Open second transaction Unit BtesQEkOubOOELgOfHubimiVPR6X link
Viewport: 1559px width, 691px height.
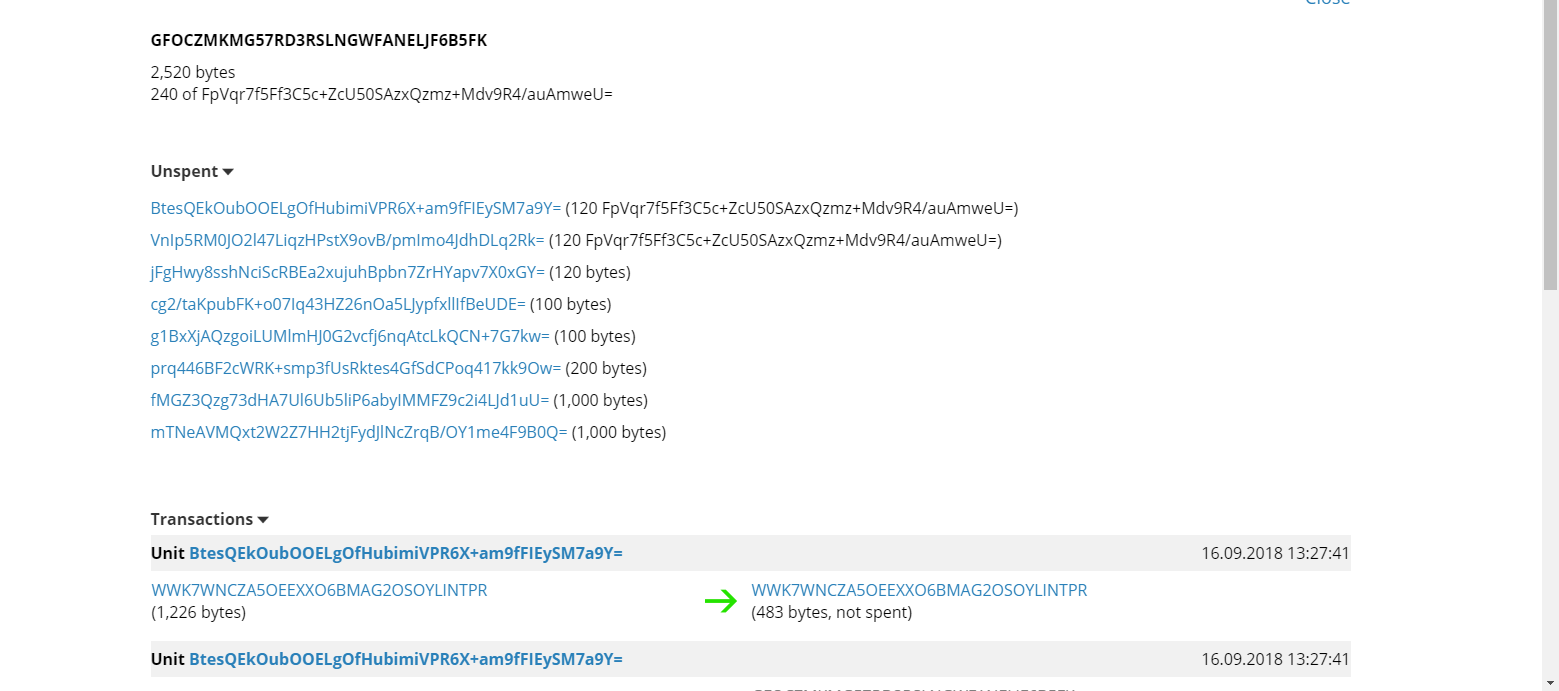(x=406, y=659)
